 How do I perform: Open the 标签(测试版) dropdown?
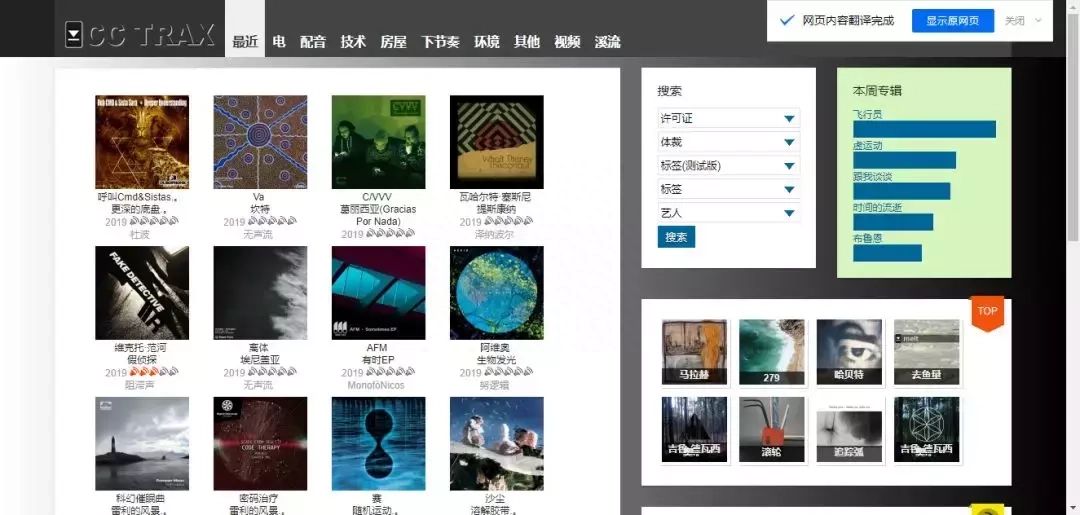point(729,165)
